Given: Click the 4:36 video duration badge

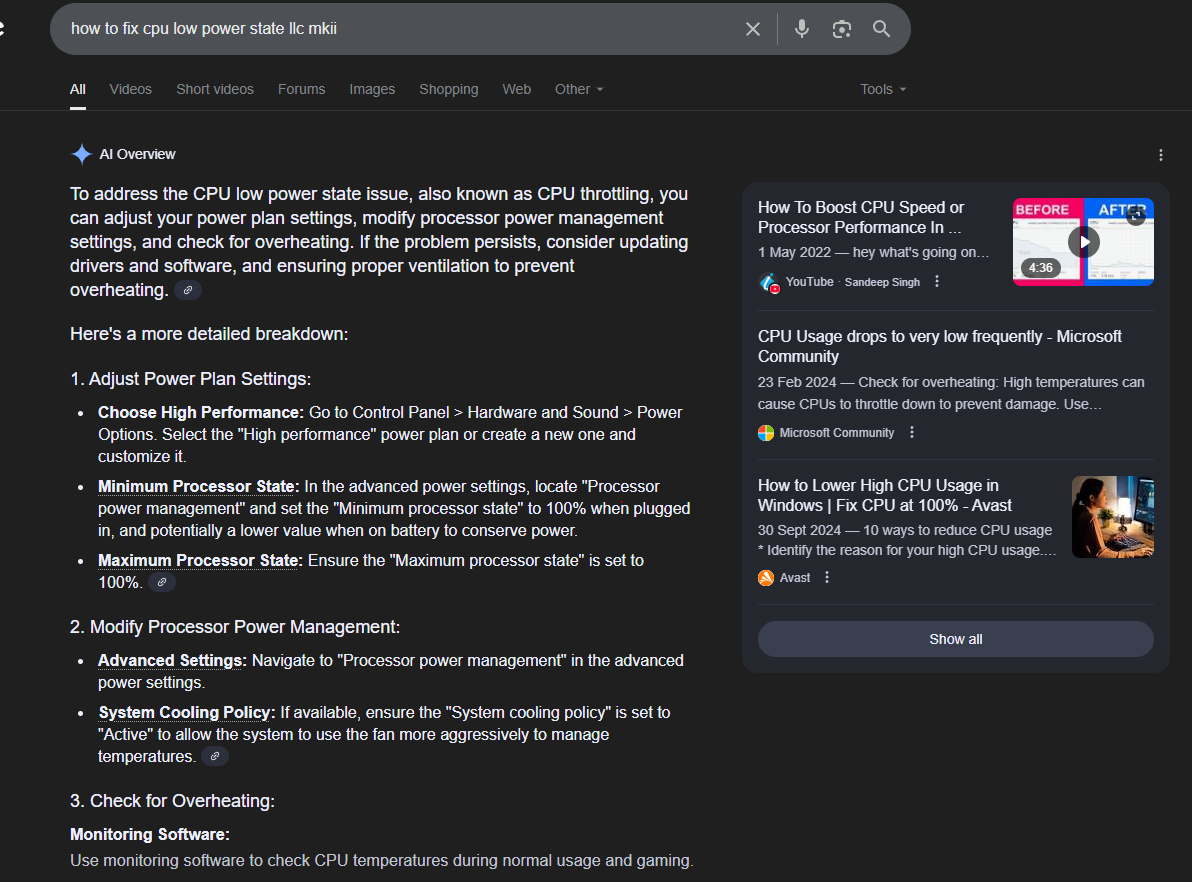Looking at the screenshot, I should pyautogui.click(x=1040, y=268).
